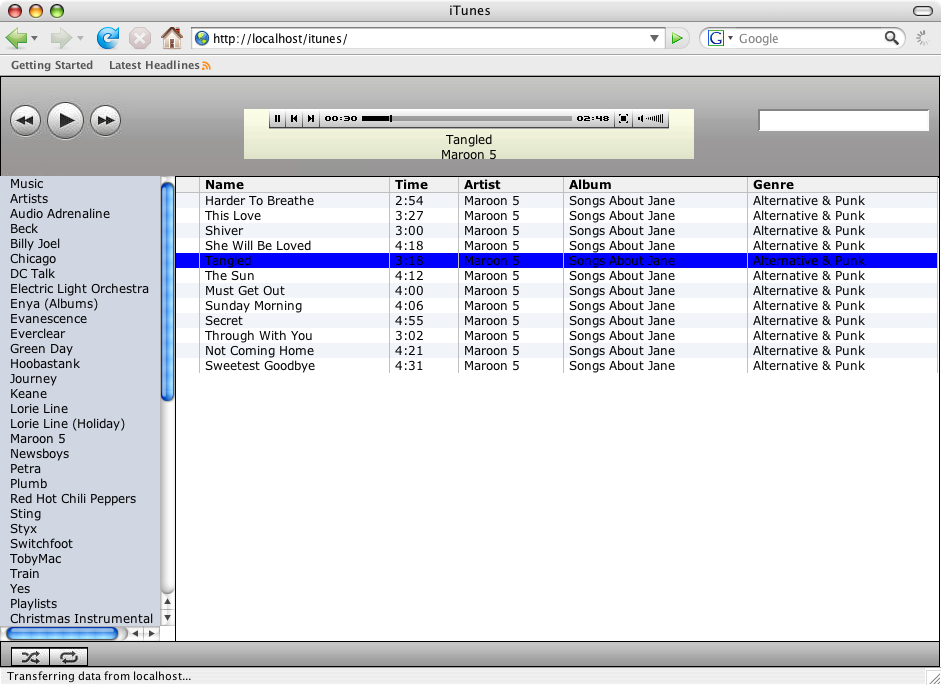The image size is (941, 685).
Task: Open the forward history dropdown arrow
Action: (80, 38)
